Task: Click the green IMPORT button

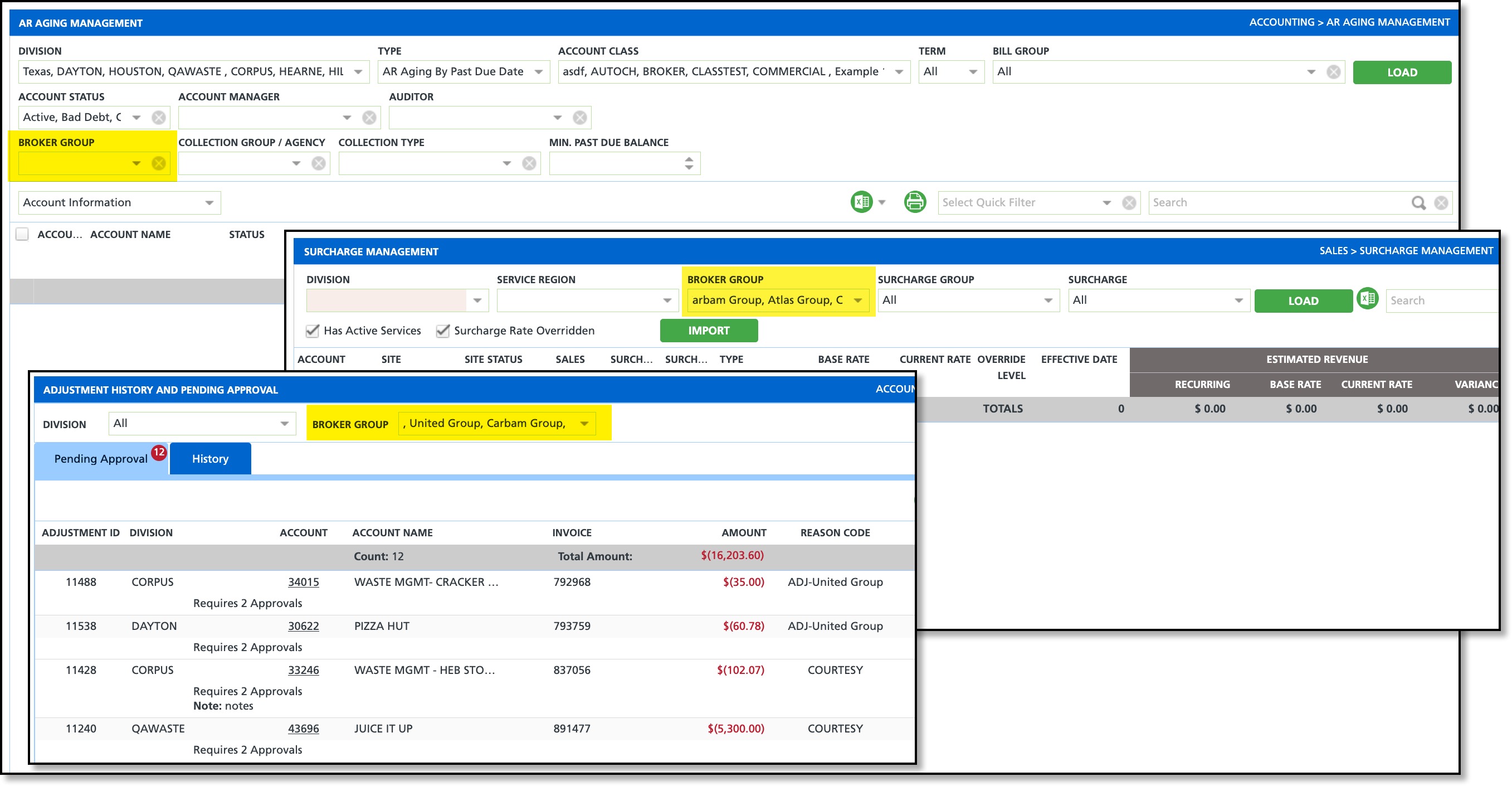Action: (708, 331)
